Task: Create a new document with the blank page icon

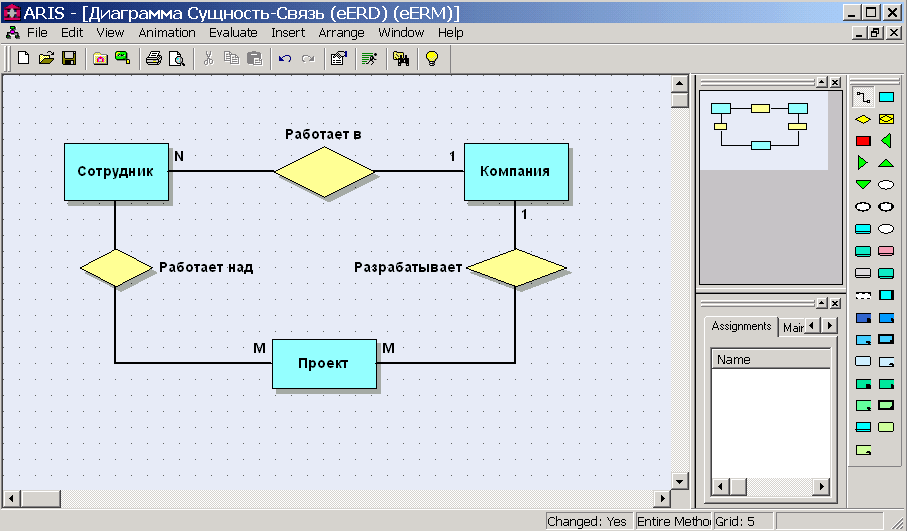Action: coord(23,58)
